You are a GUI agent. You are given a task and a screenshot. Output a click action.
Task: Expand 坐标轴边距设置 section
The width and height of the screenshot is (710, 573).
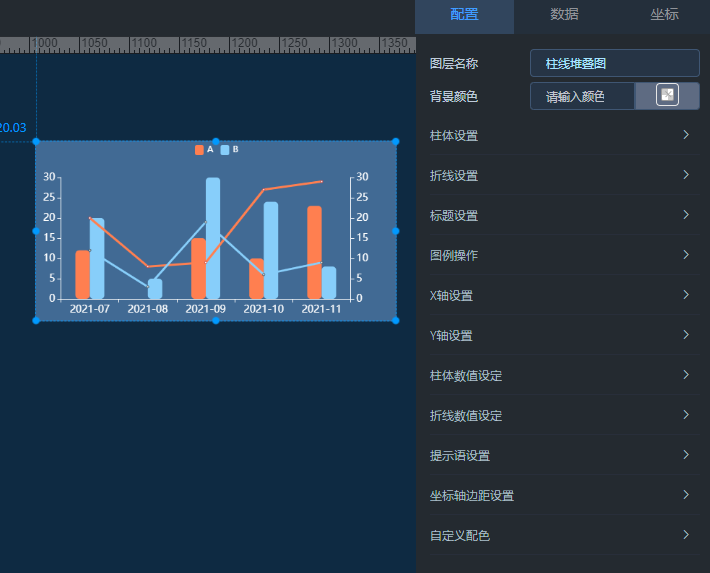click(560, 495)
